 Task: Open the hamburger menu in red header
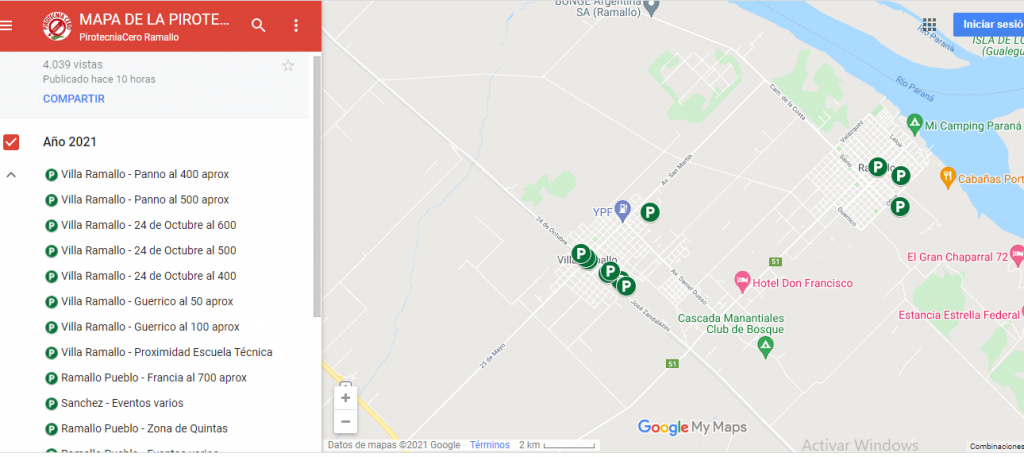pos(7,25)
